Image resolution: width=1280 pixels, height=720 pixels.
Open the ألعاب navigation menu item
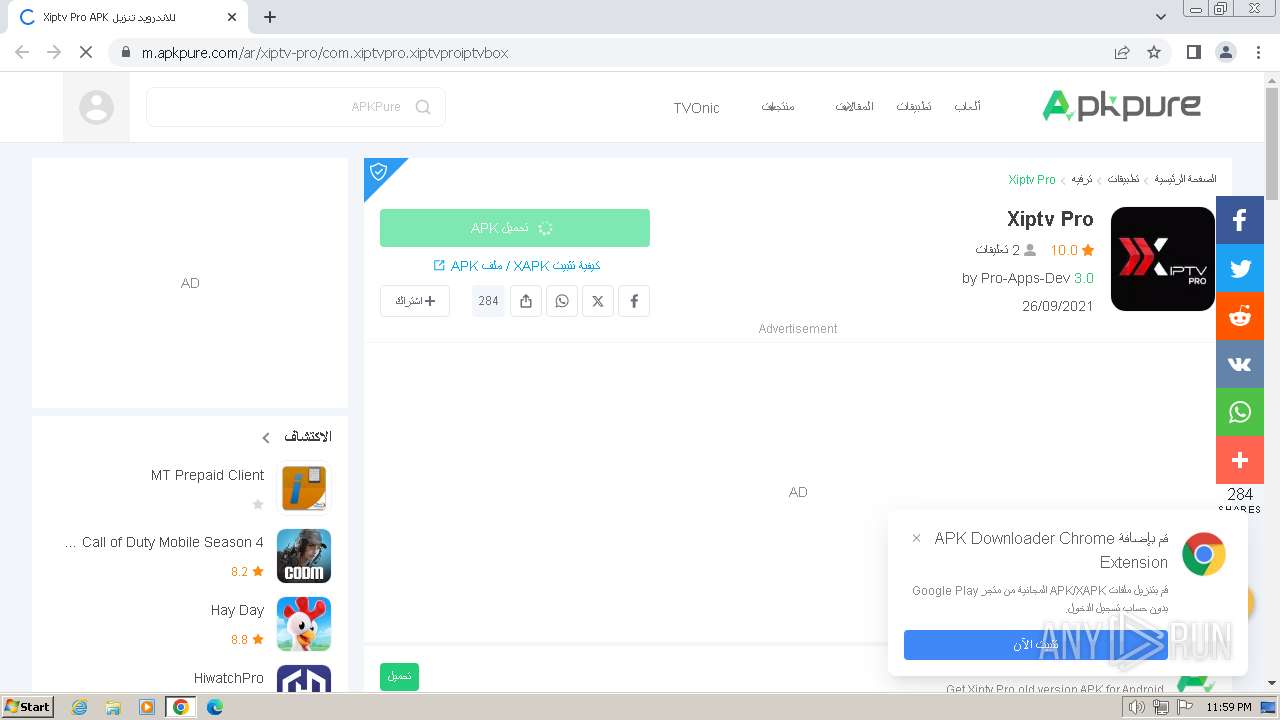(967, 106)
